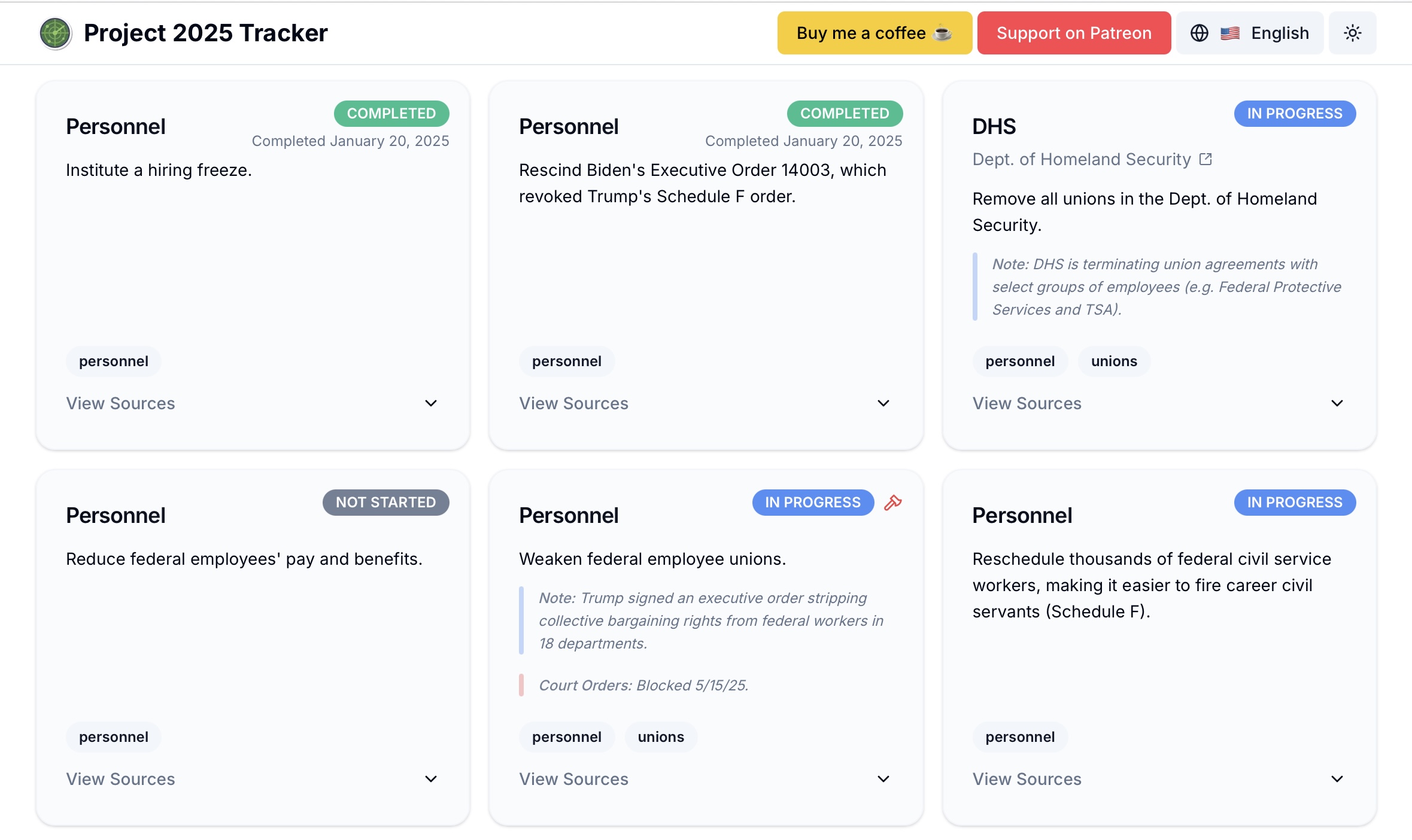The image size is (1412, 840).
Task: Select personnel tag on hiring freeze card
Action: [x=113, y=361]
